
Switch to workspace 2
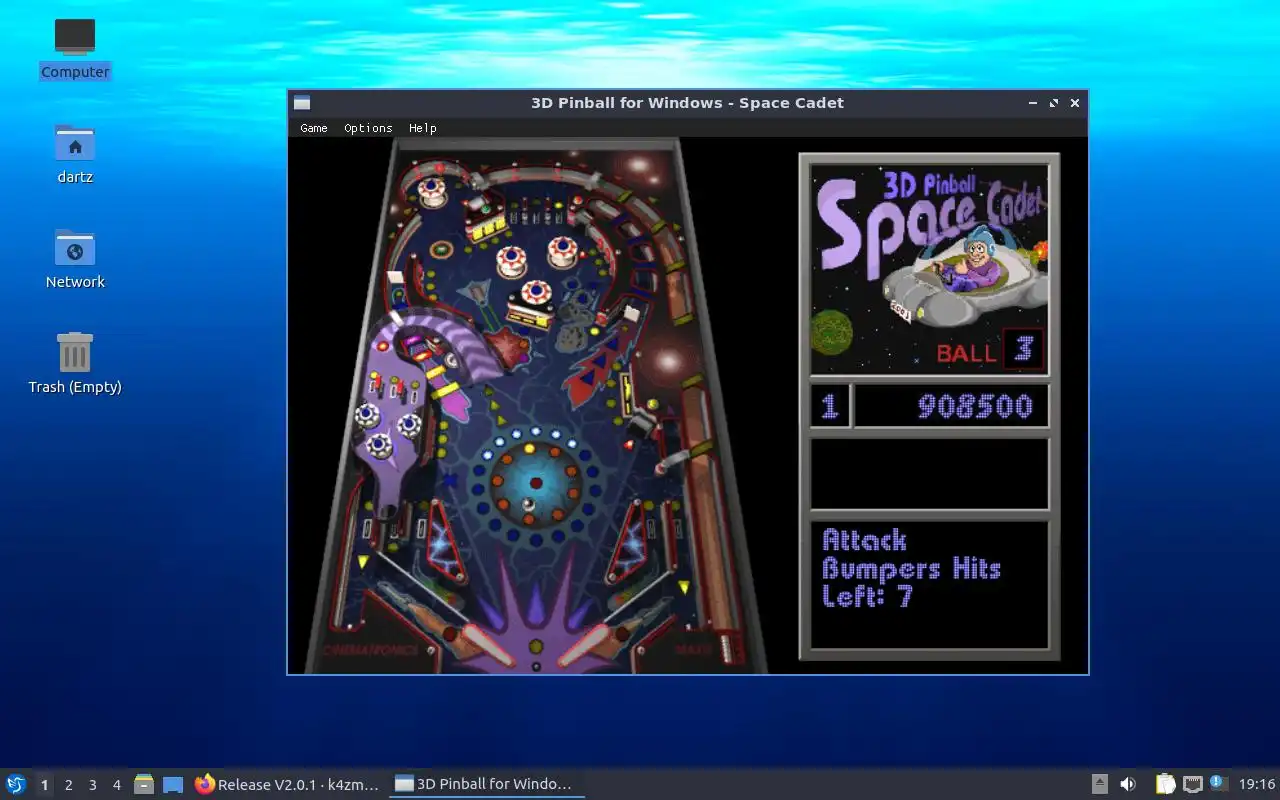pos(68,785)
